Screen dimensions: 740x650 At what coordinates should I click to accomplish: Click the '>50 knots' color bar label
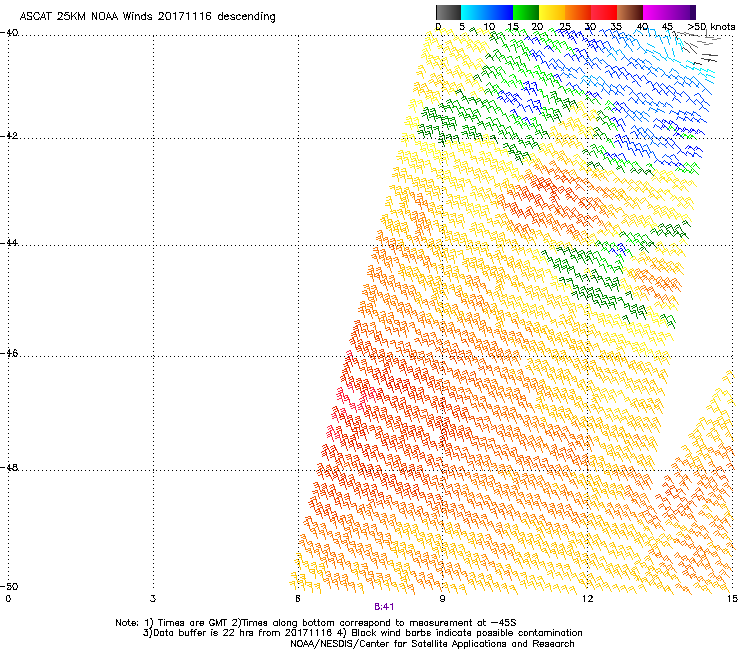pyautogui.click(x=711, y=27)
